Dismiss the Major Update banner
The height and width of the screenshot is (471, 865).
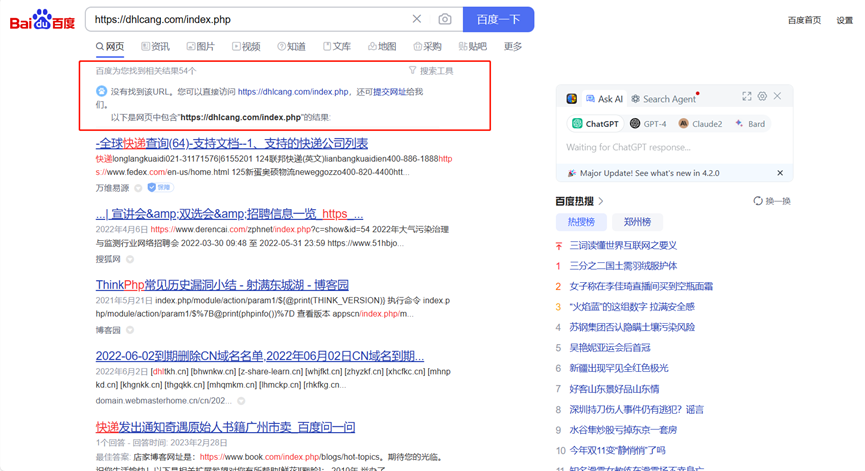780,173
